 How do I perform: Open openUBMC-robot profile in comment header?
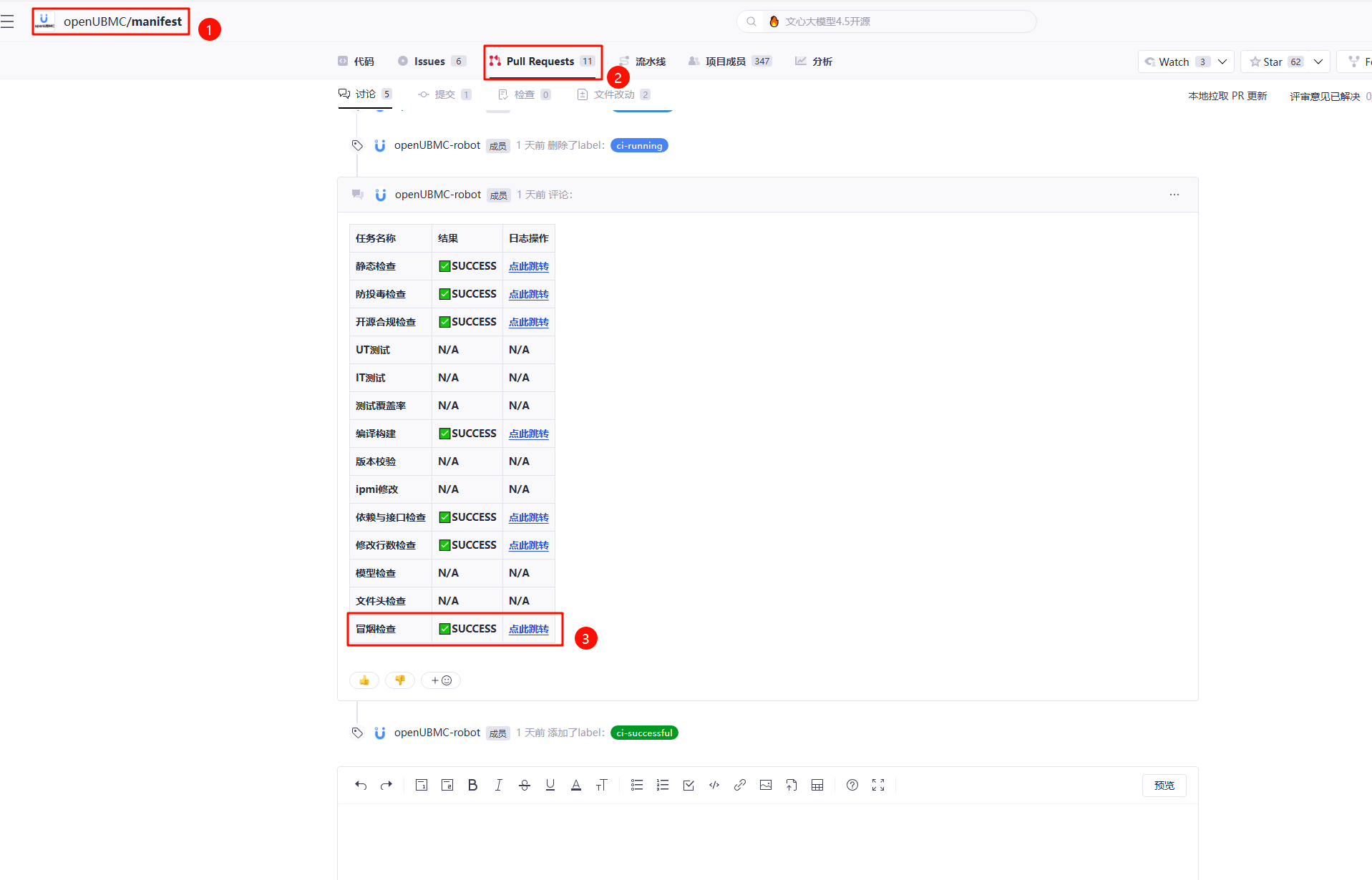point(438,195)
